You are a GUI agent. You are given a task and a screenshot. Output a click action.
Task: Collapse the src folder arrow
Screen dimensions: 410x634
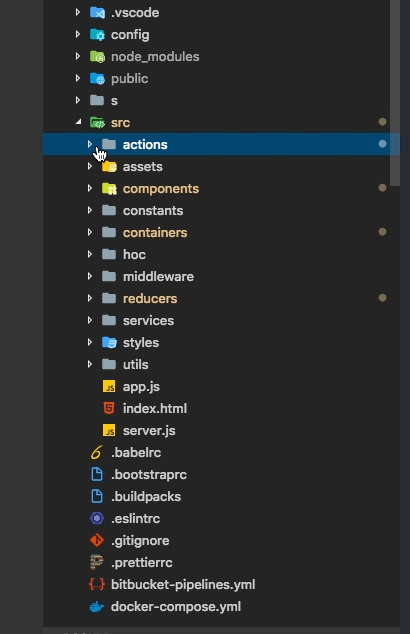click(78, 122)
